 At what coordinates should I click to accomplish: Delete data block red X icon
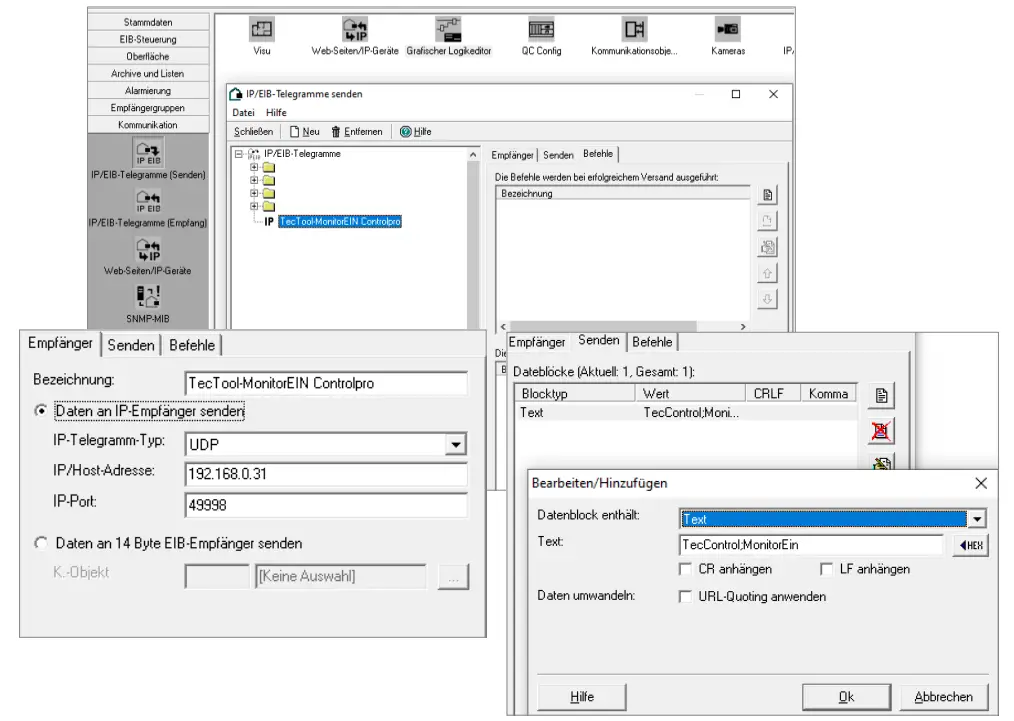coord(881,431)
